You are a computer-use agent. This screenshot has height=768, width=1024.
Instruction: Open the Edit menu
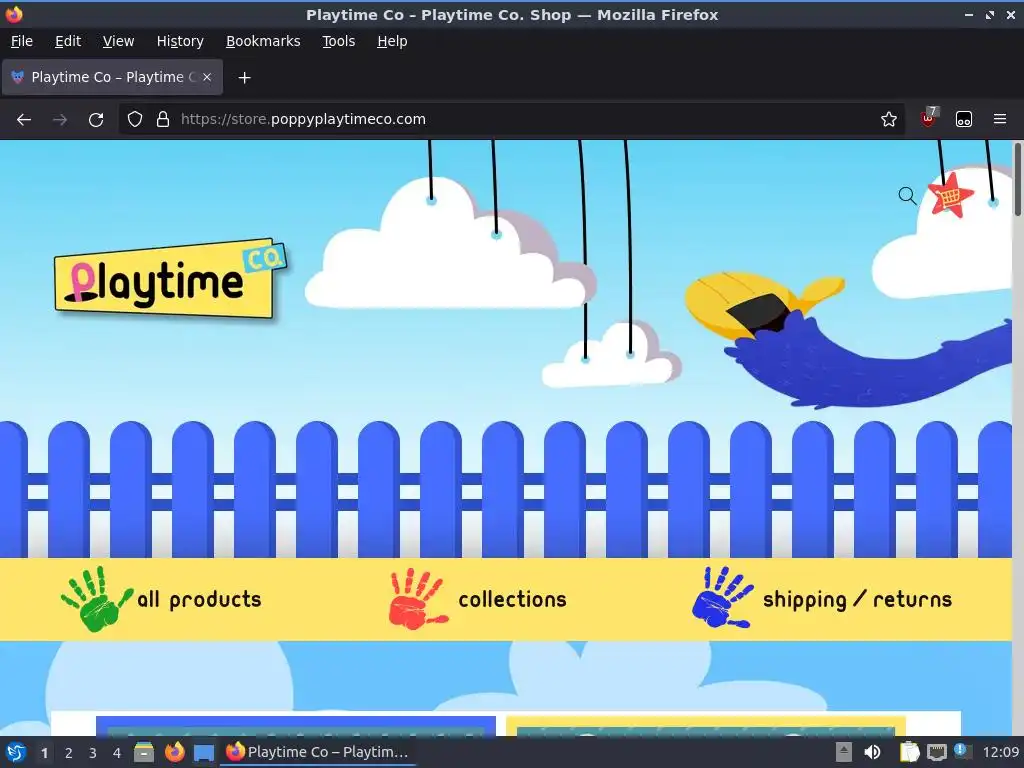[x=68, y=41]
